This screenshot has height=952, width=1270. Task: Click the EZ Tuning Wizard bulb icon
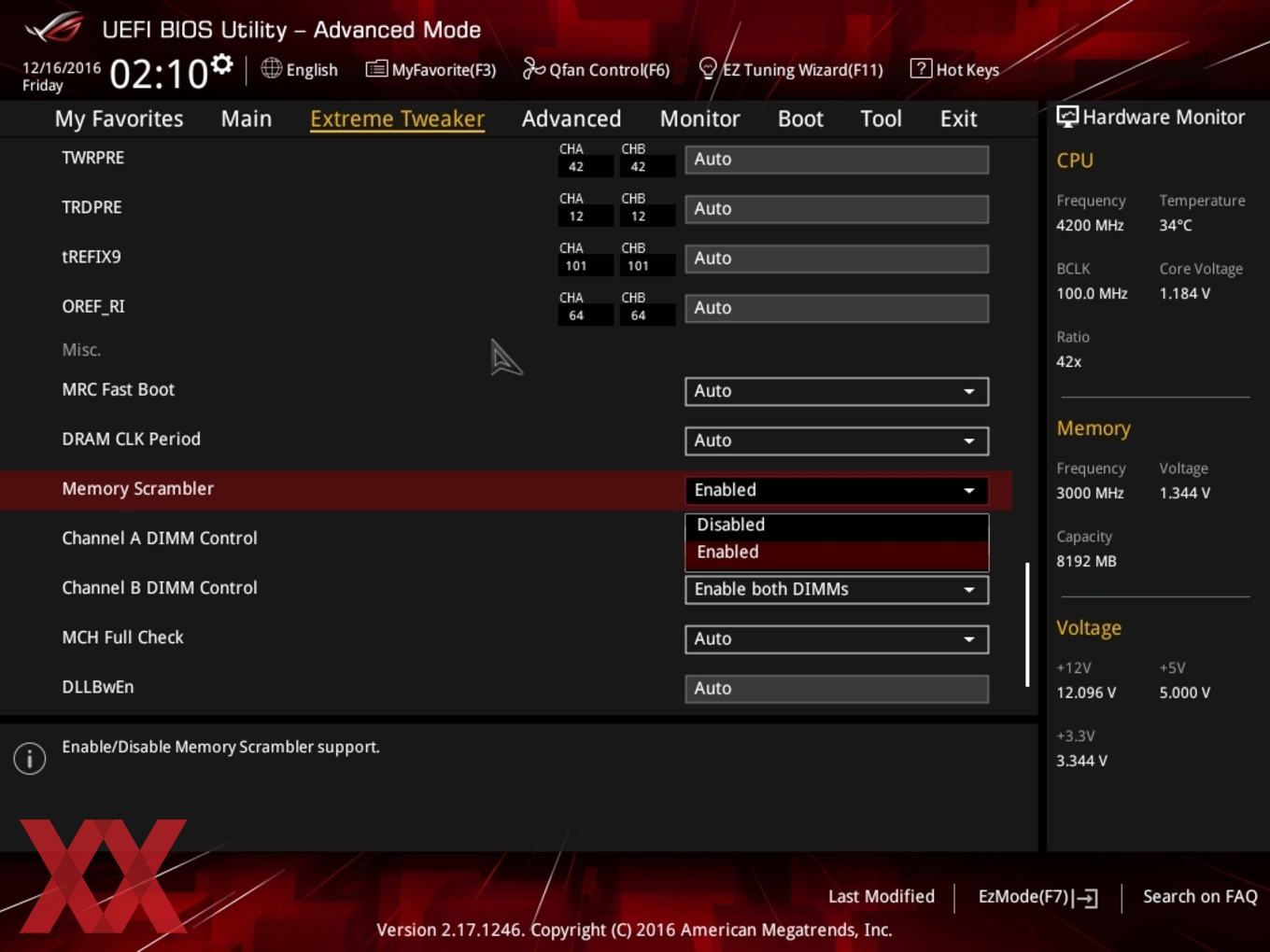point(708,69)
